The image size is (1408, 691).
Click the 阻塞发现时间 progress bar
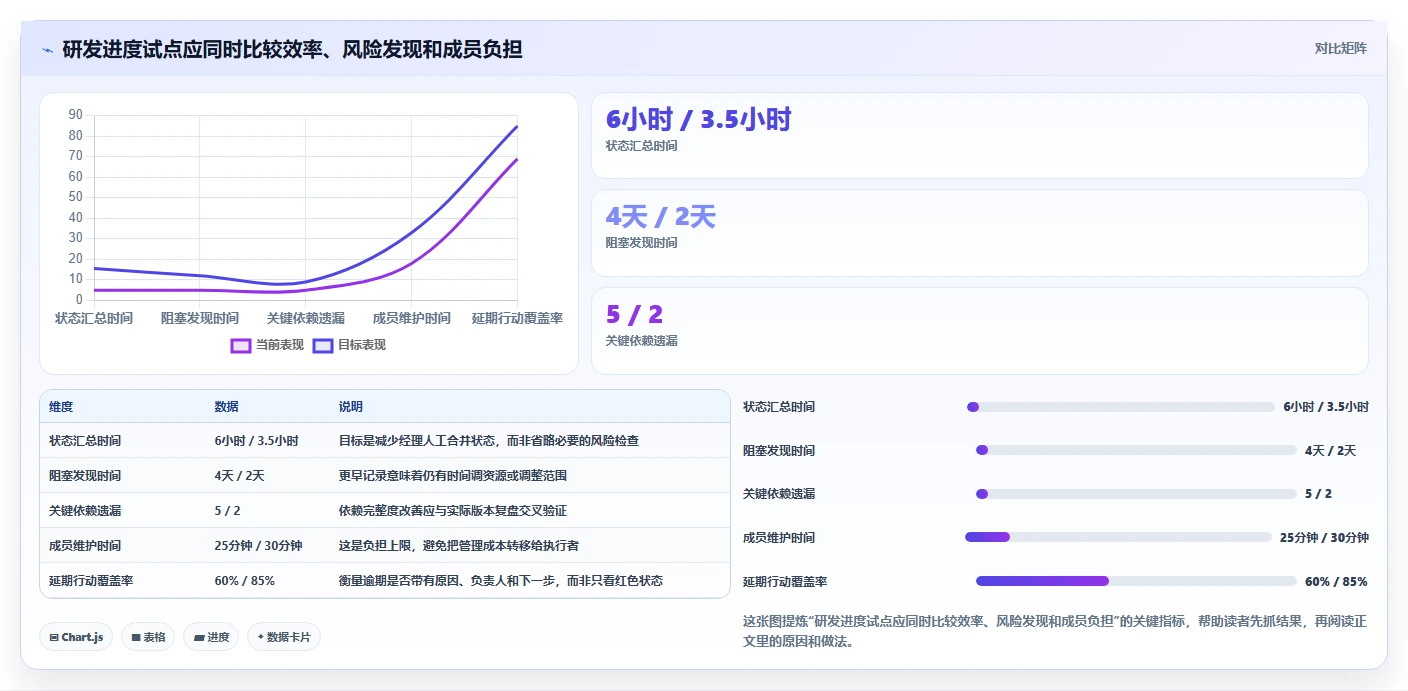tap(1136, 450)
